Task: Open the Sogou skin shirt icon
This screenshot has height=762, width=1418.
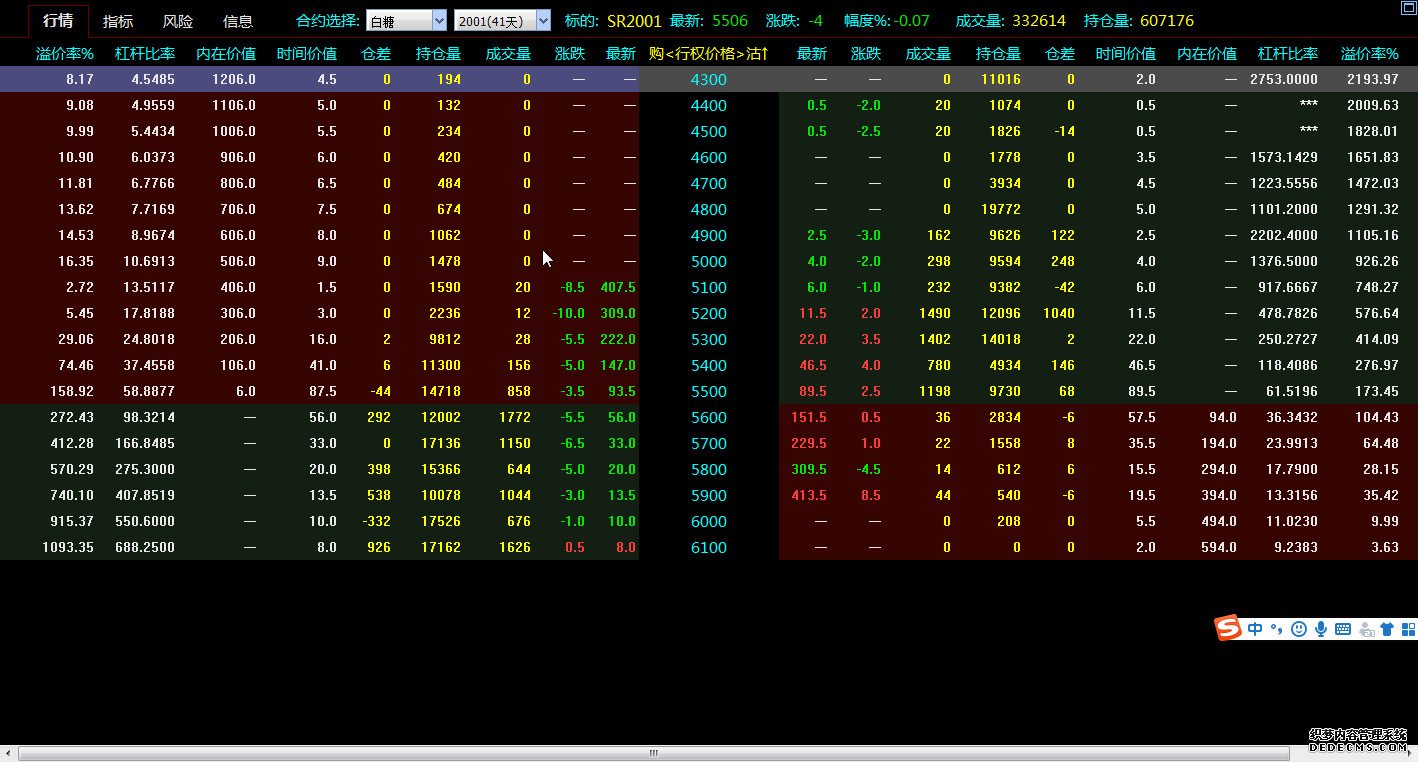Action: tap(1387, 629)
